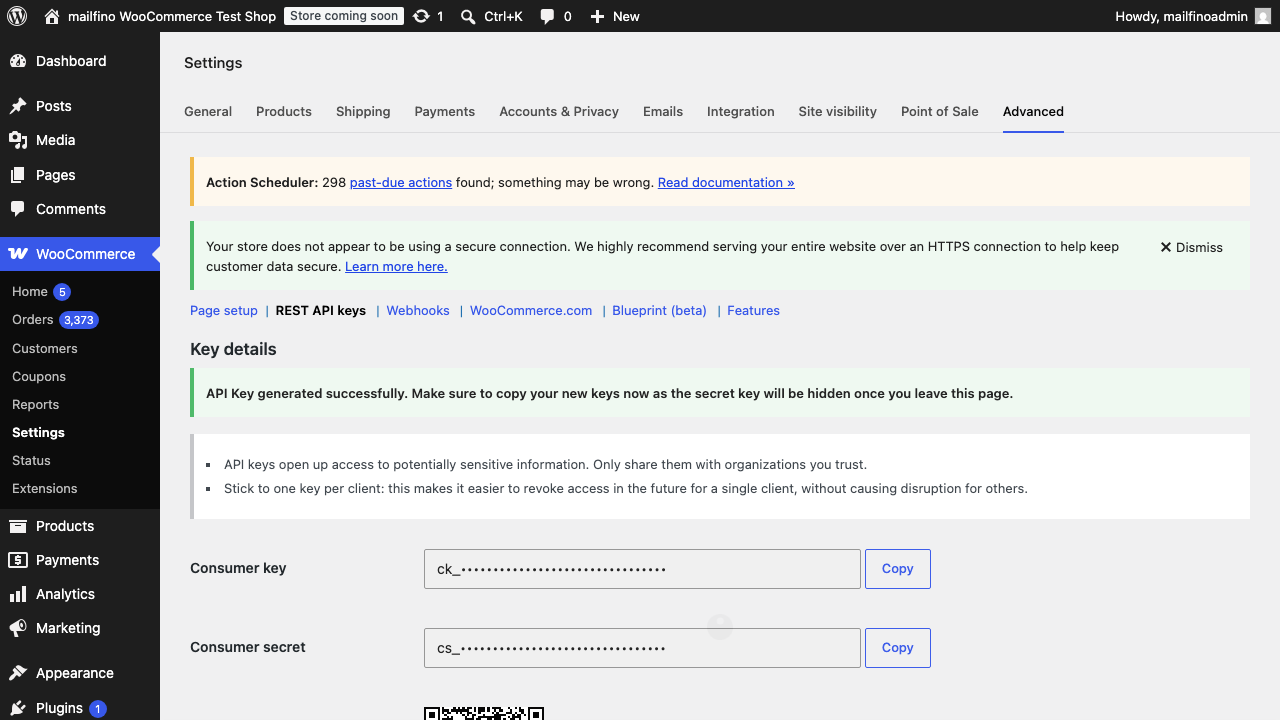Image resolution: width=1280 pixels, height=720 pixels.
Task: Click the Pages document icon
Action: click(x=18, y=175)
